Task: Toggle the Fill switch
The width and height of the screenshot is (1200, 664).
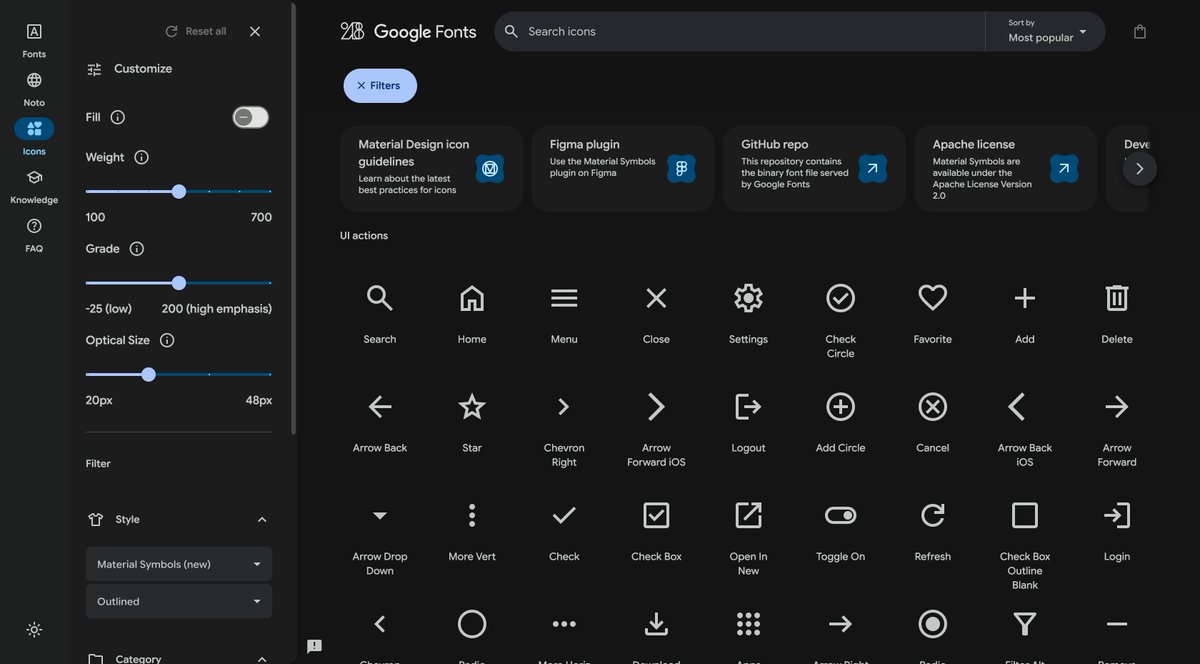Action: (251, 117)
